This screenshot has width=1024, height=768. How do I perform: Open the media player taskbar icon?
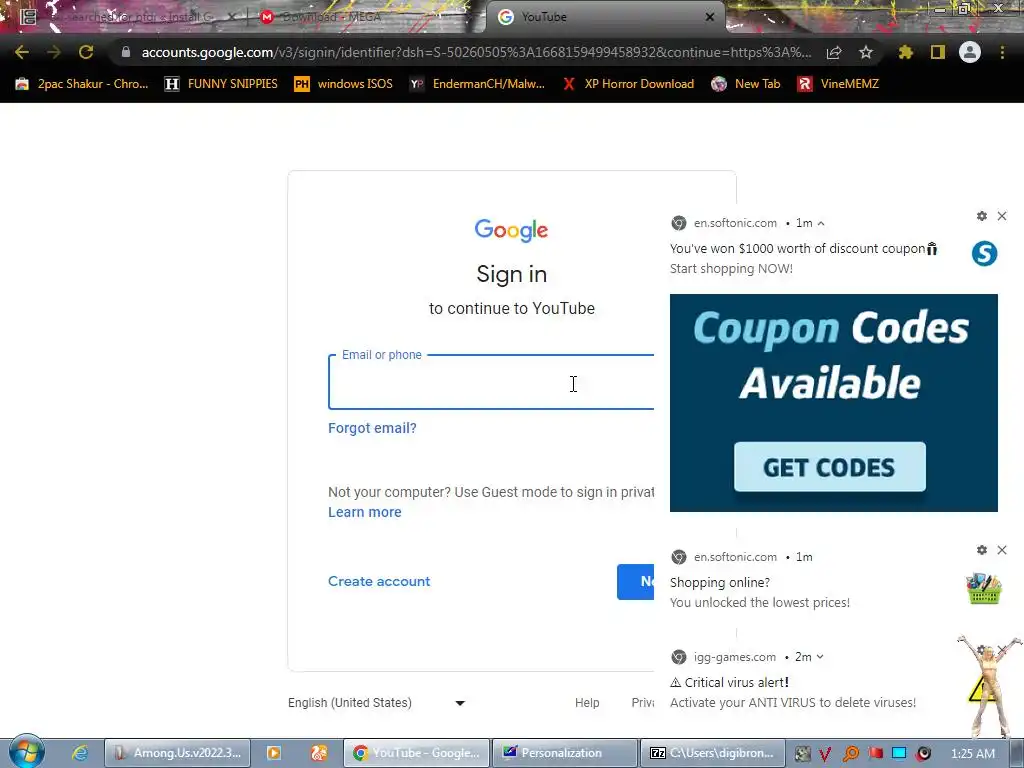point(274,753)
